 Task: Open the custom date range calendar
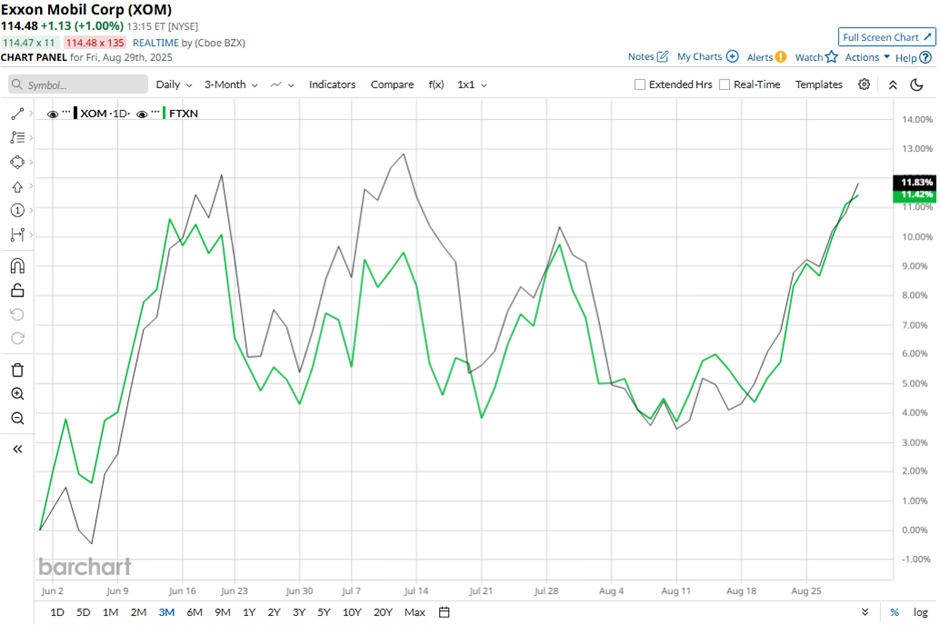pyautogui.click(x=444, y=612)
